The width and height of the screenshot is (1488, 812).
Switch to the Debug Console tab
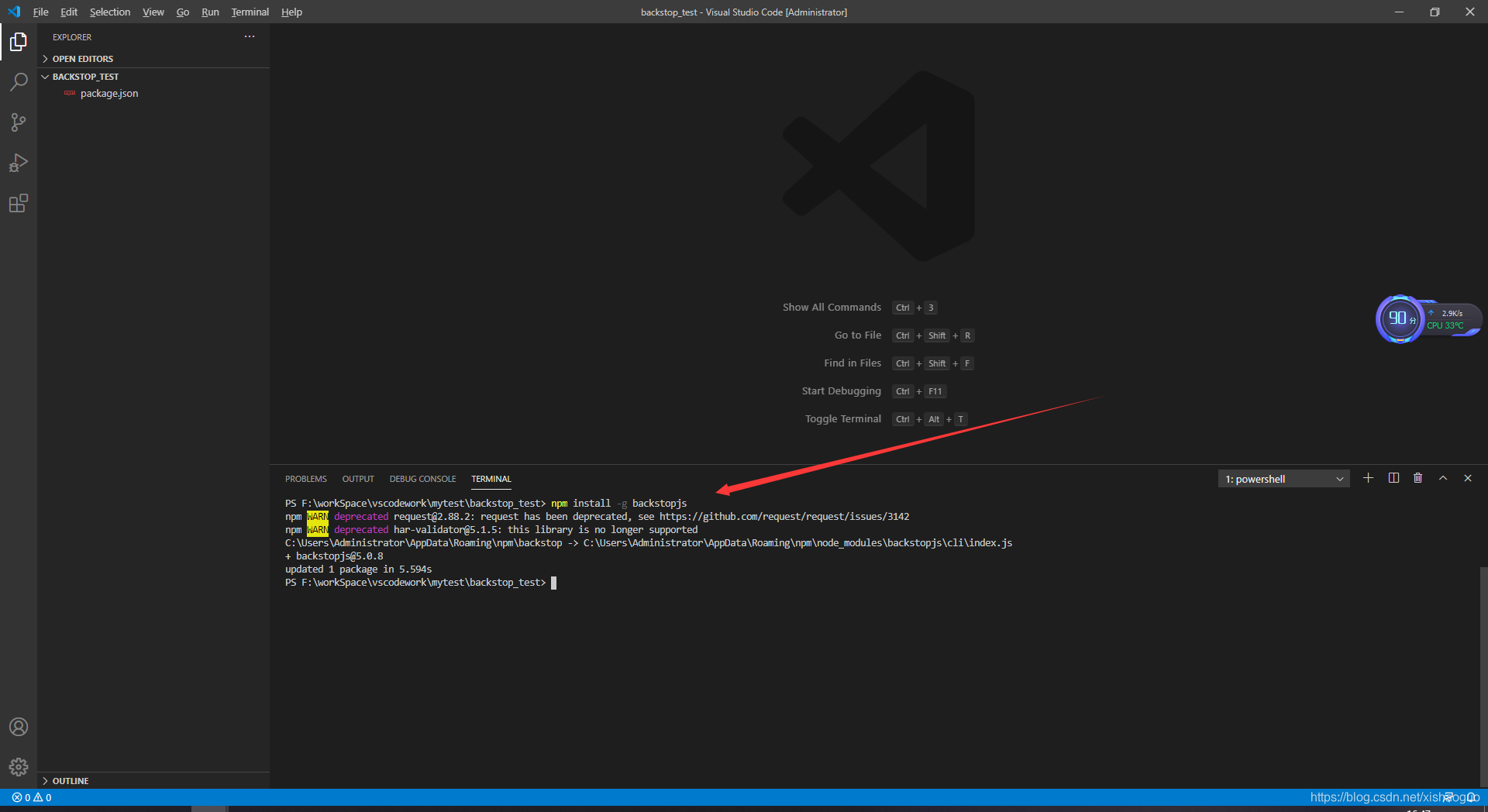pyautogui.click(x=422, y=479)
